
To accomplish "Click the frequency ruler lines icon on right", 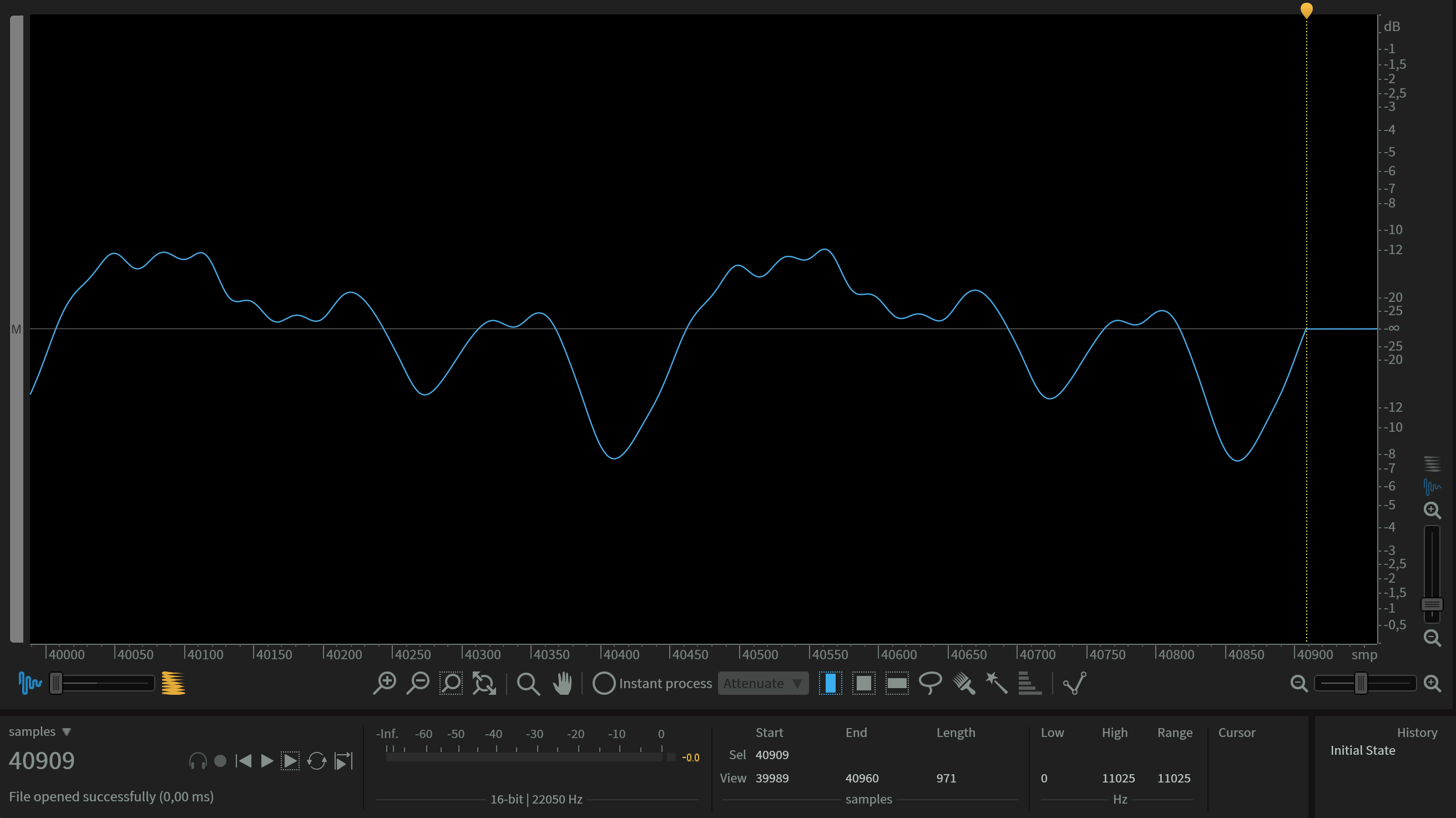I will click(x=1432, y=463).
